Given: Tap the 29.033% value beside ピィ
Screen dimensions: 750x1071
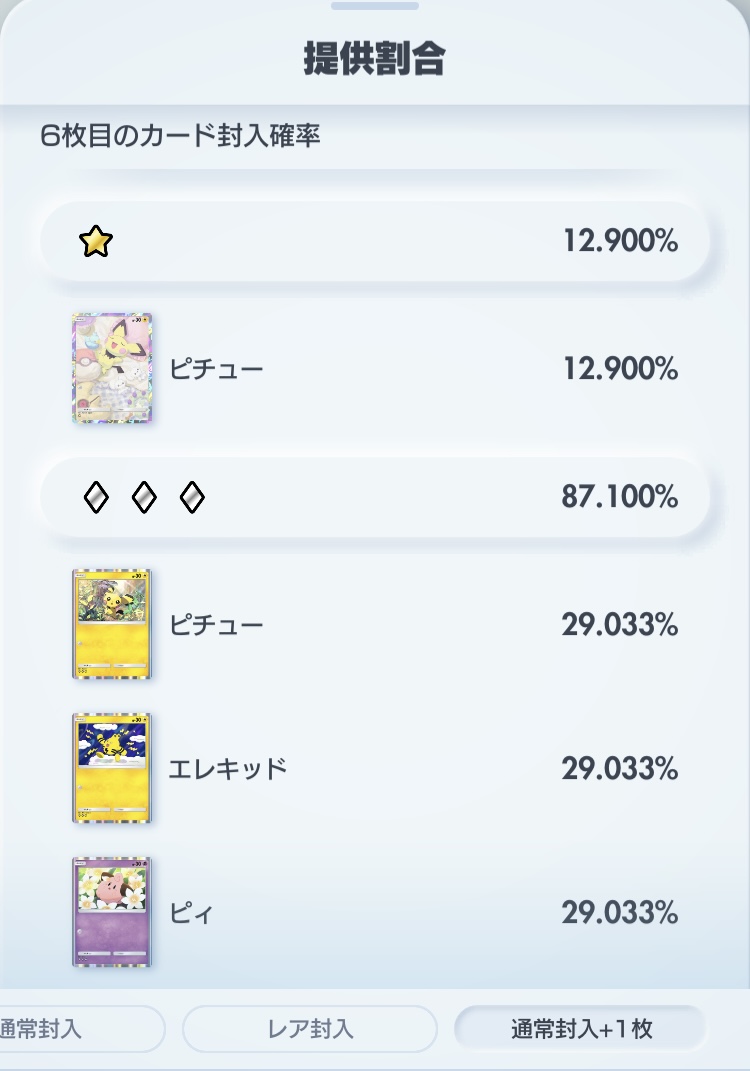Looking at the screenshot, I should [x=620, y=913].
